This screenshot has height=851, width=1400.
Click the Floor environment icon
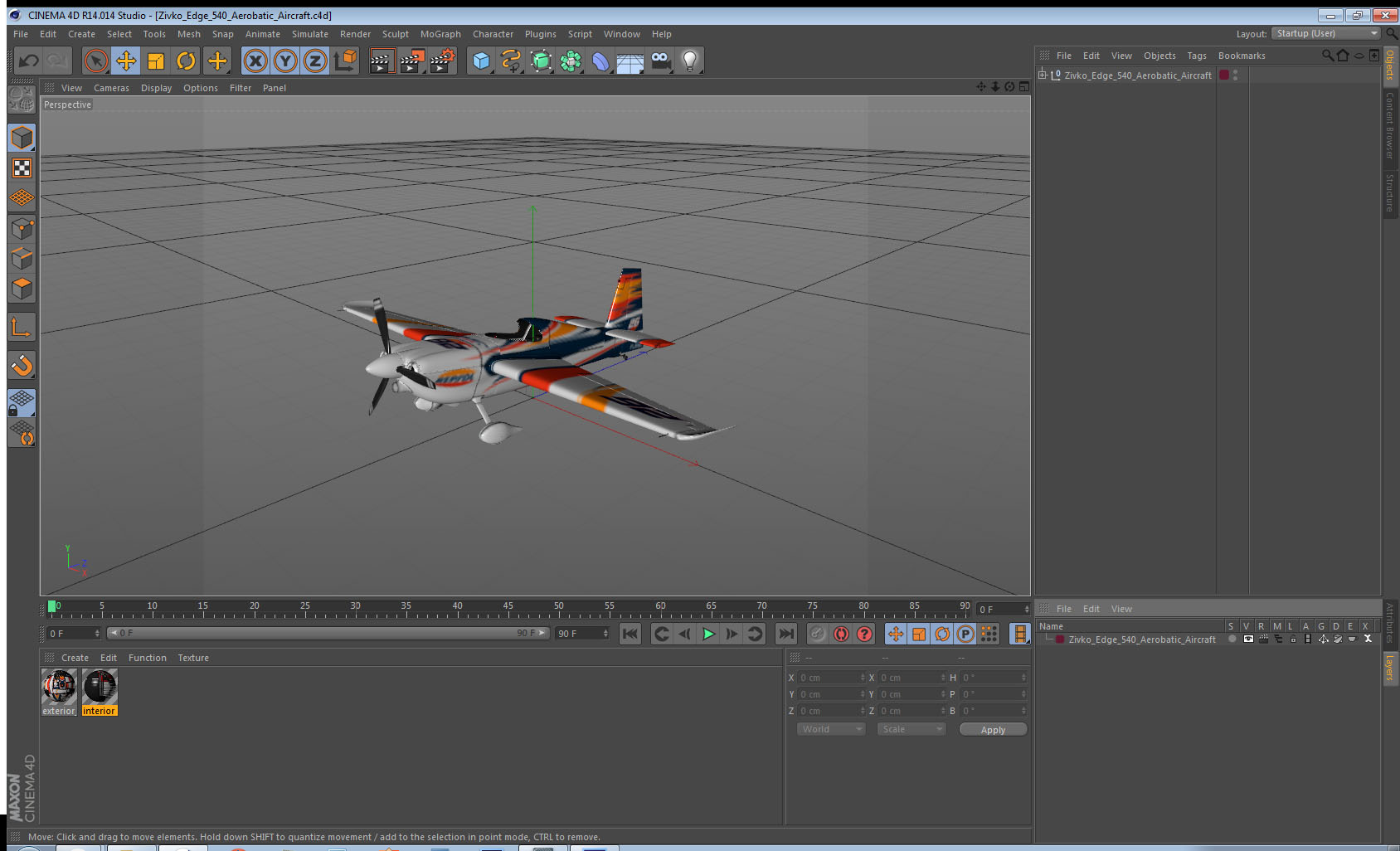tap(630, 61)
